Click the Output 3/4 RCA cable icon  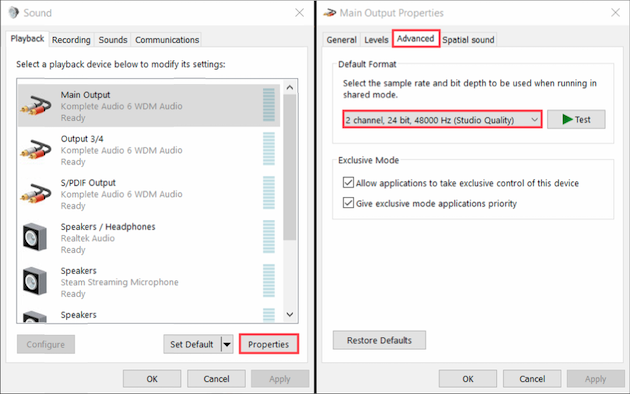click(x=36, y=150)
